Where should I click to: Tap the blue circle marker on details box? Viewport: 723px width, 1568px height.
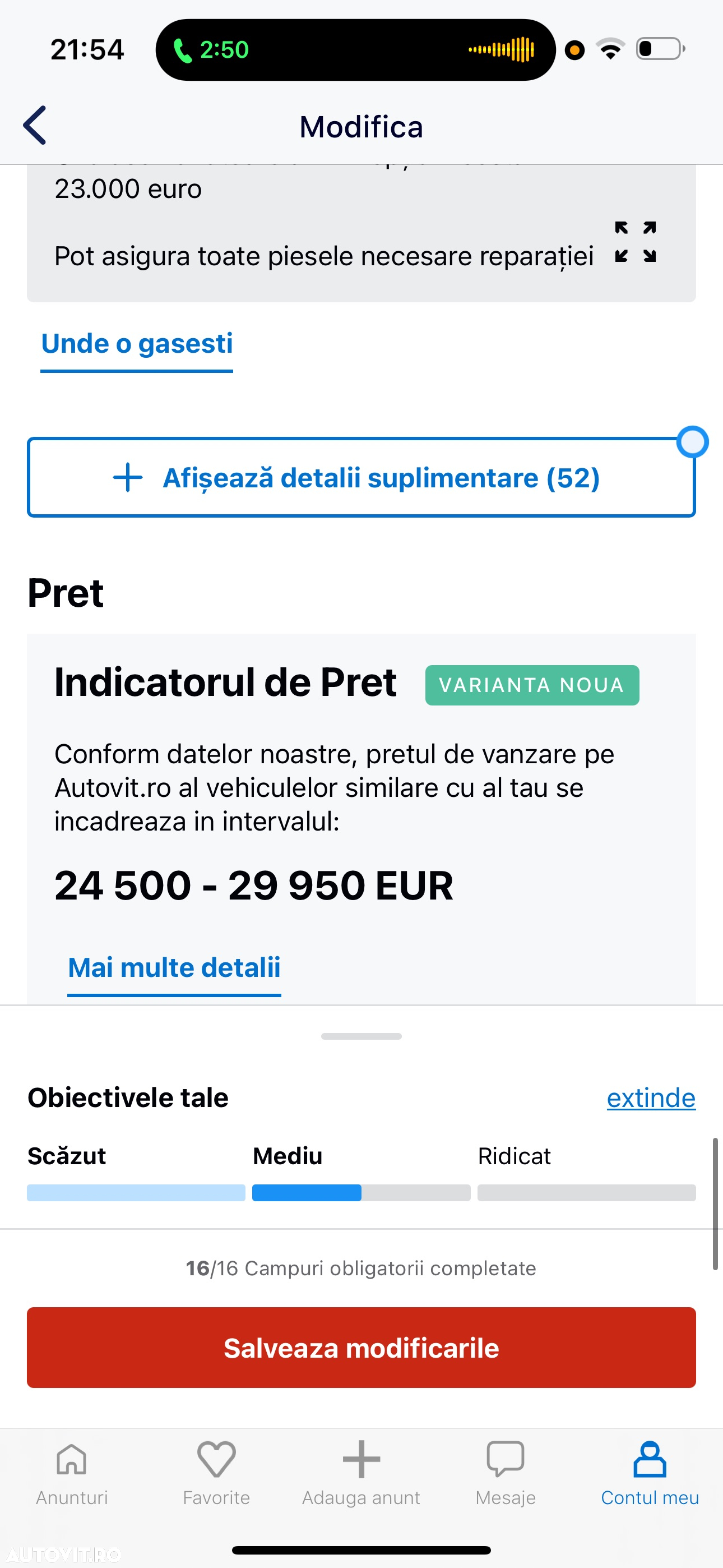click(x=693, y=442)
